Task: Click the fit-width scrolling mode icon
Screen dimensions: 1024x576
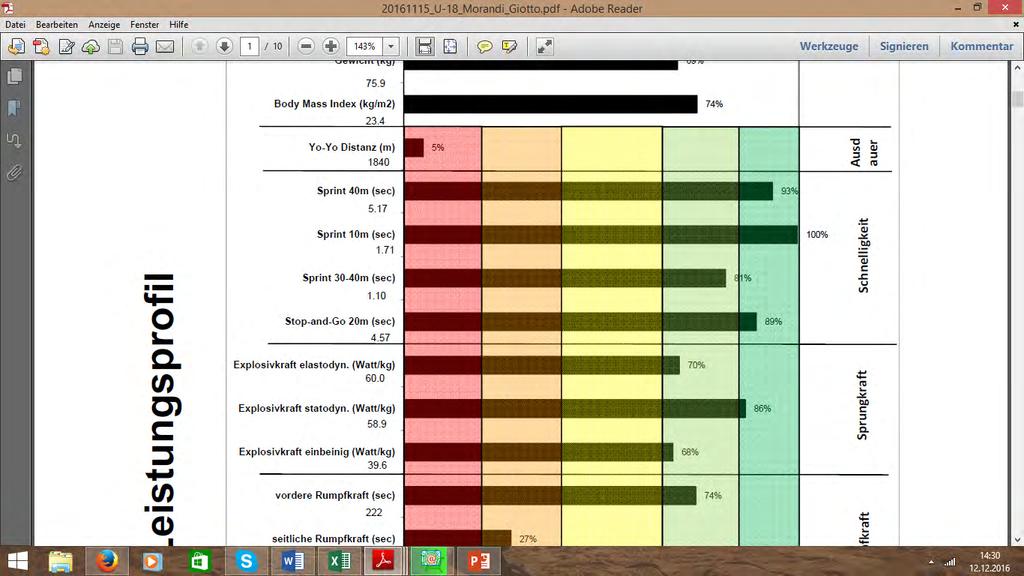Action: pos(424,46)
